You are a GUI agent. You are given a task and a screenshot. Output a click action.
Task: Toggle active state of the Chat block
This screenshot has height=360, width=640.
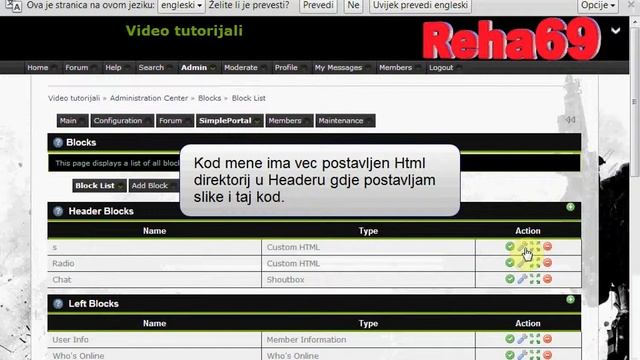coord(510,279)
